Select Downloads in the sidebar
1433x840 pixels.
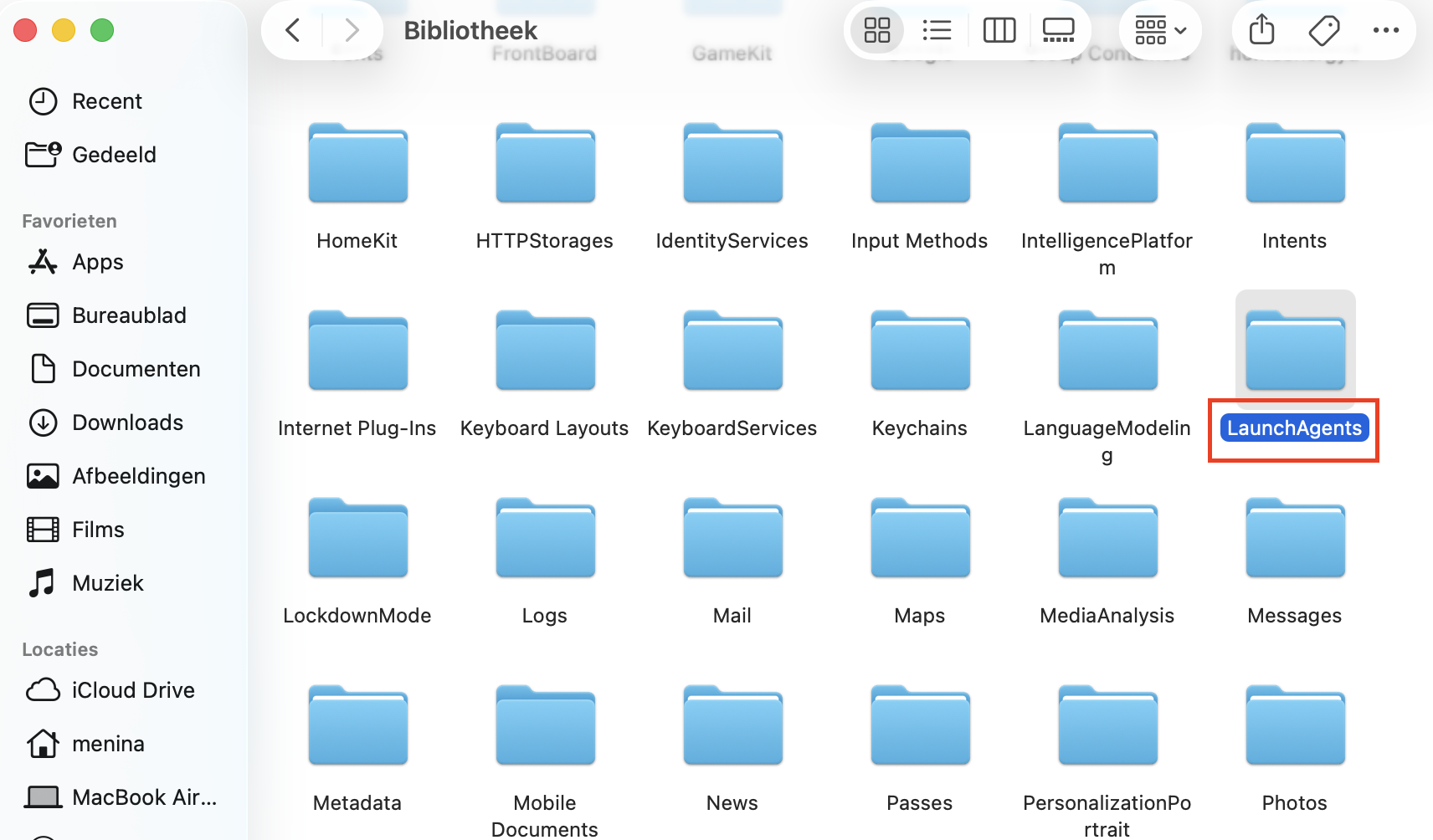tap(127, 423)
